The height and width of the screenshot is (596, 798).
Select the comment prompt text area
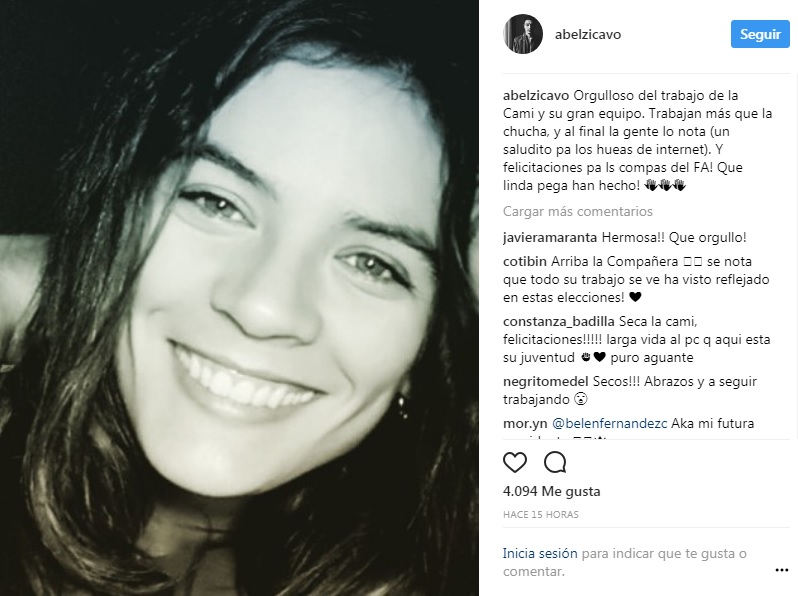pos(624,562)
